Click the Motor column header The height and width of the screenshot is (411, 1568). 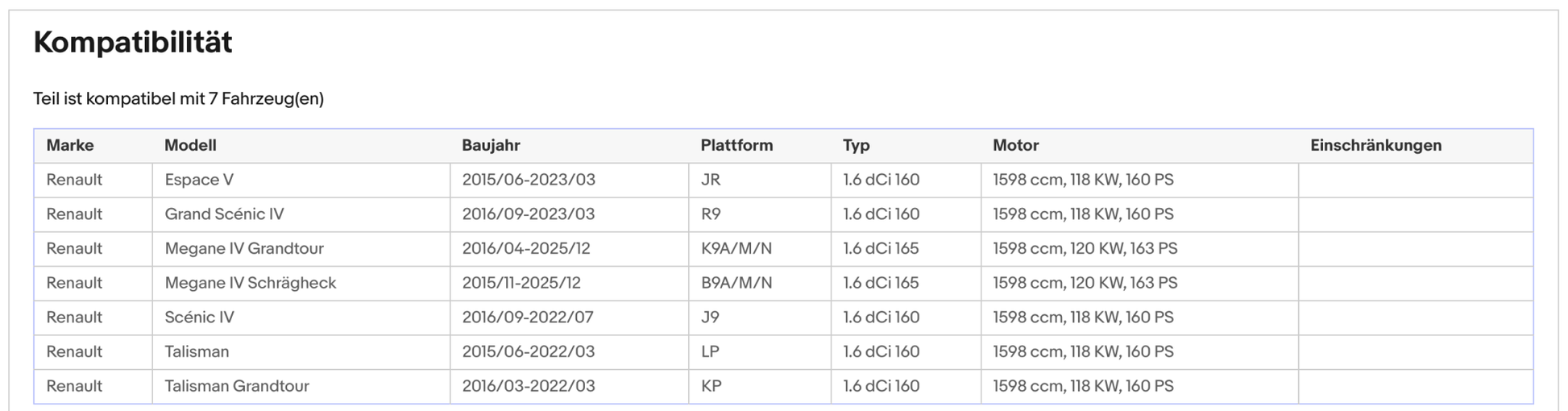pos(1015,146)
